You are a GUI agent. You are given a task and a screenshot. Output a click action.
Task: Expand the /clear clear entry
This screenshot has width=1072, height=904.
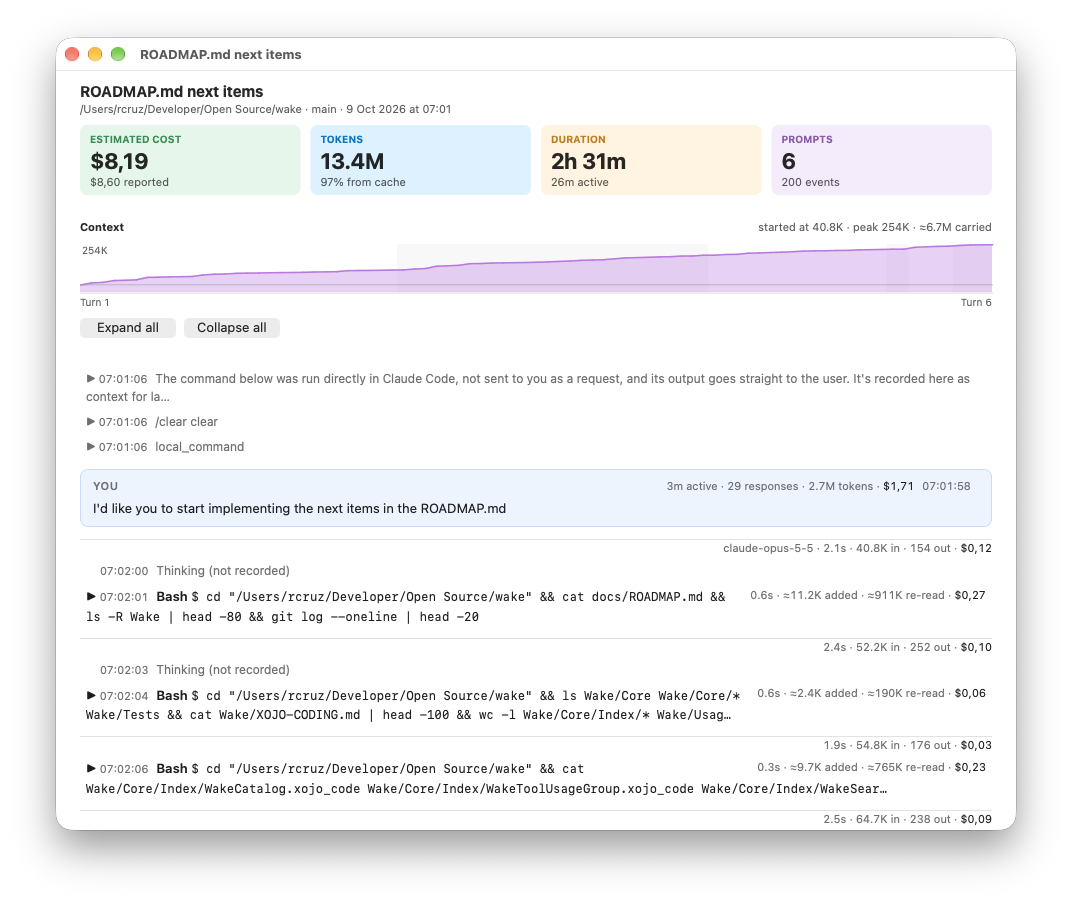[90, 421]
